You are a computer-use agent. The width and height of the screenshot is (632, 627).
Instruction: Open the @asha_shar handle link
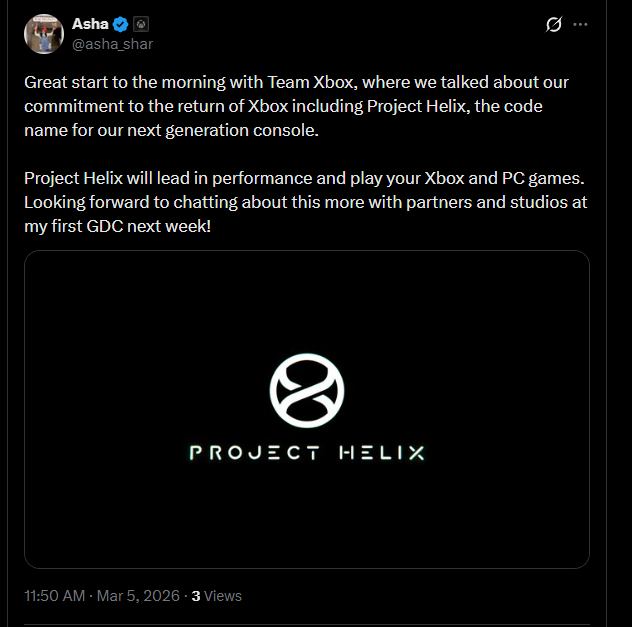point(112,44)
